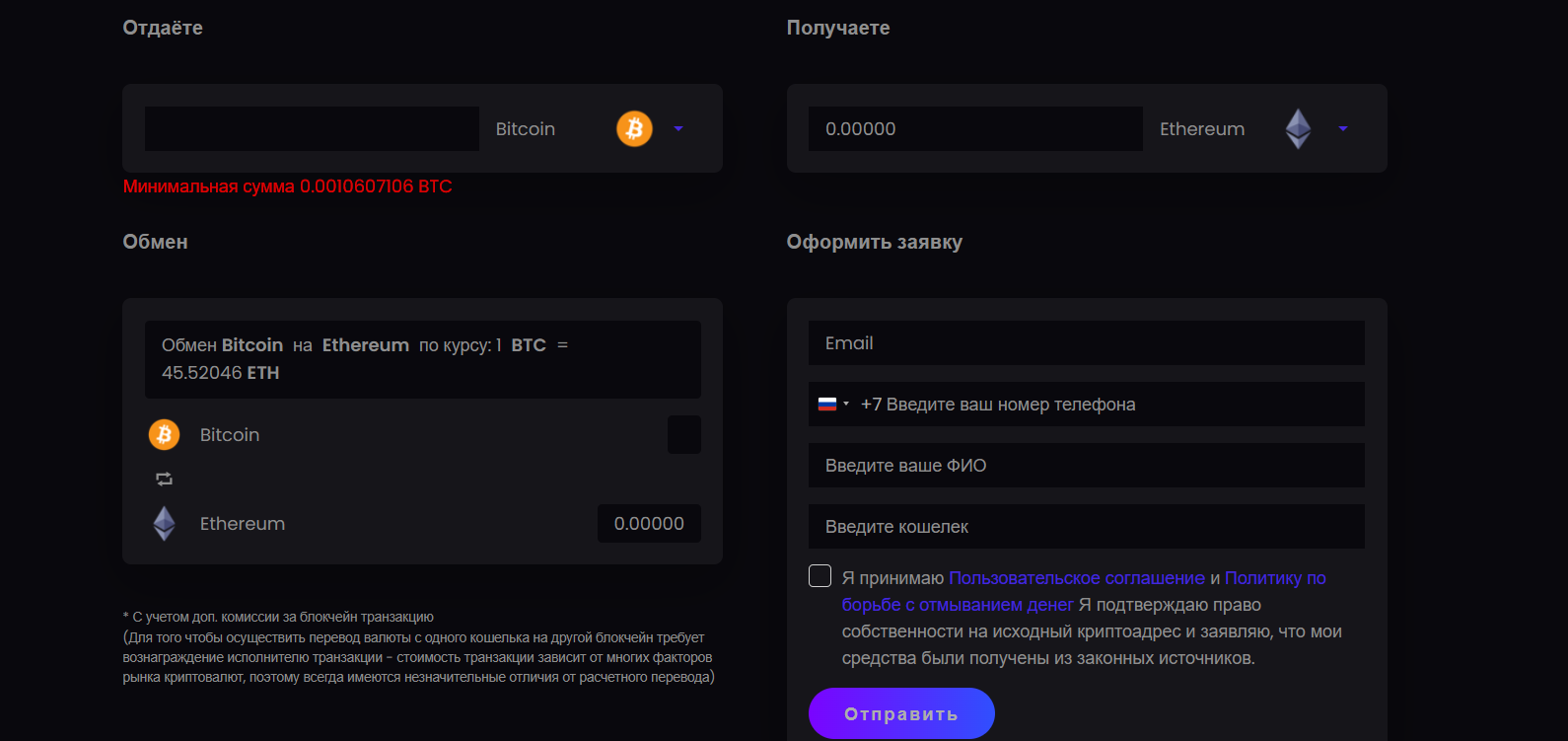This screenshot has height=741, width=1568.
Task: Open the Пользовательское соглашение link
Action: click(1077, 578)
